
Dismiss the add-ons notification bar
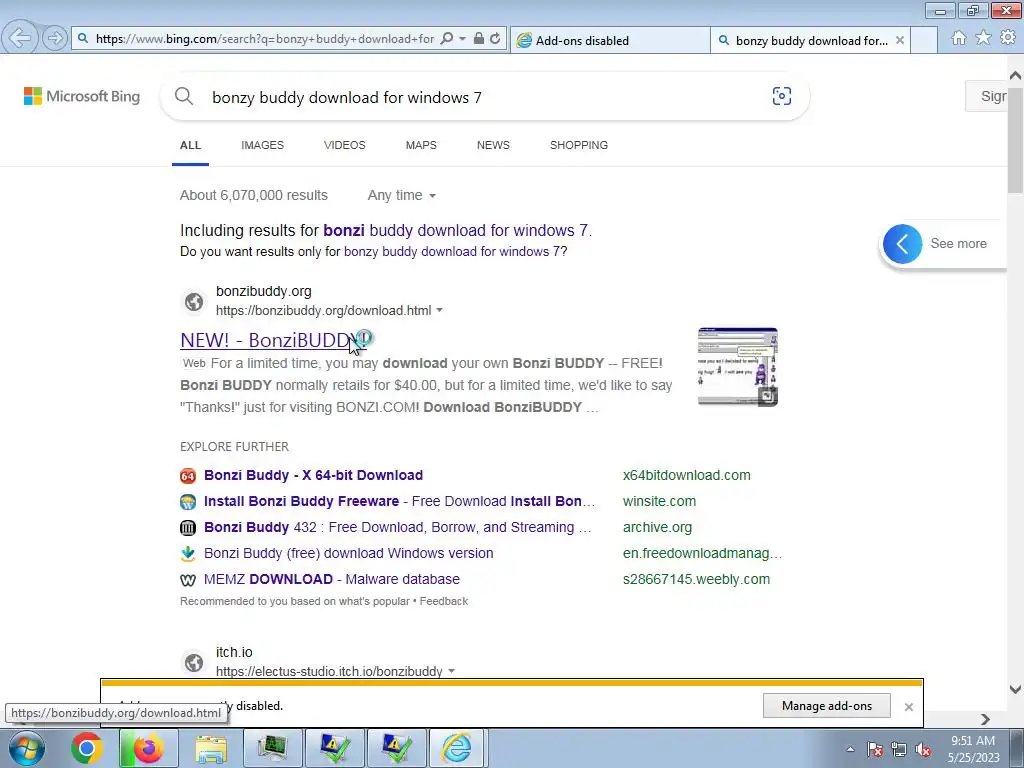pos(908,707)
